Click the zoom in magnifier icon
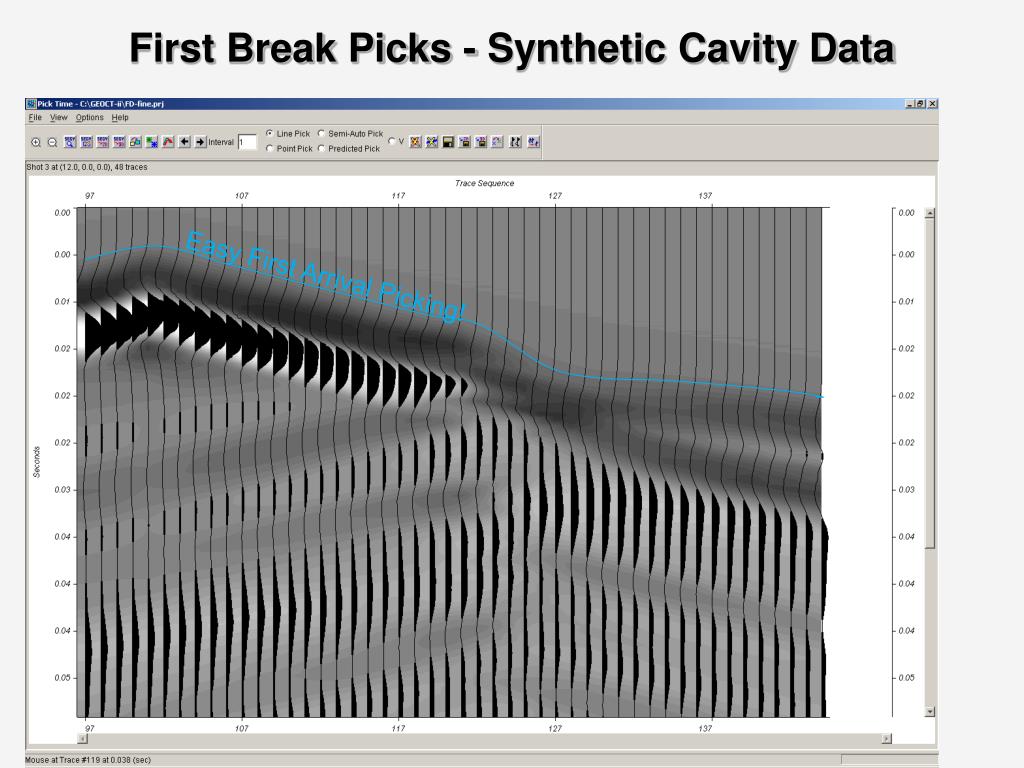This screenshot has width=1024, height=768. [36, 142]
